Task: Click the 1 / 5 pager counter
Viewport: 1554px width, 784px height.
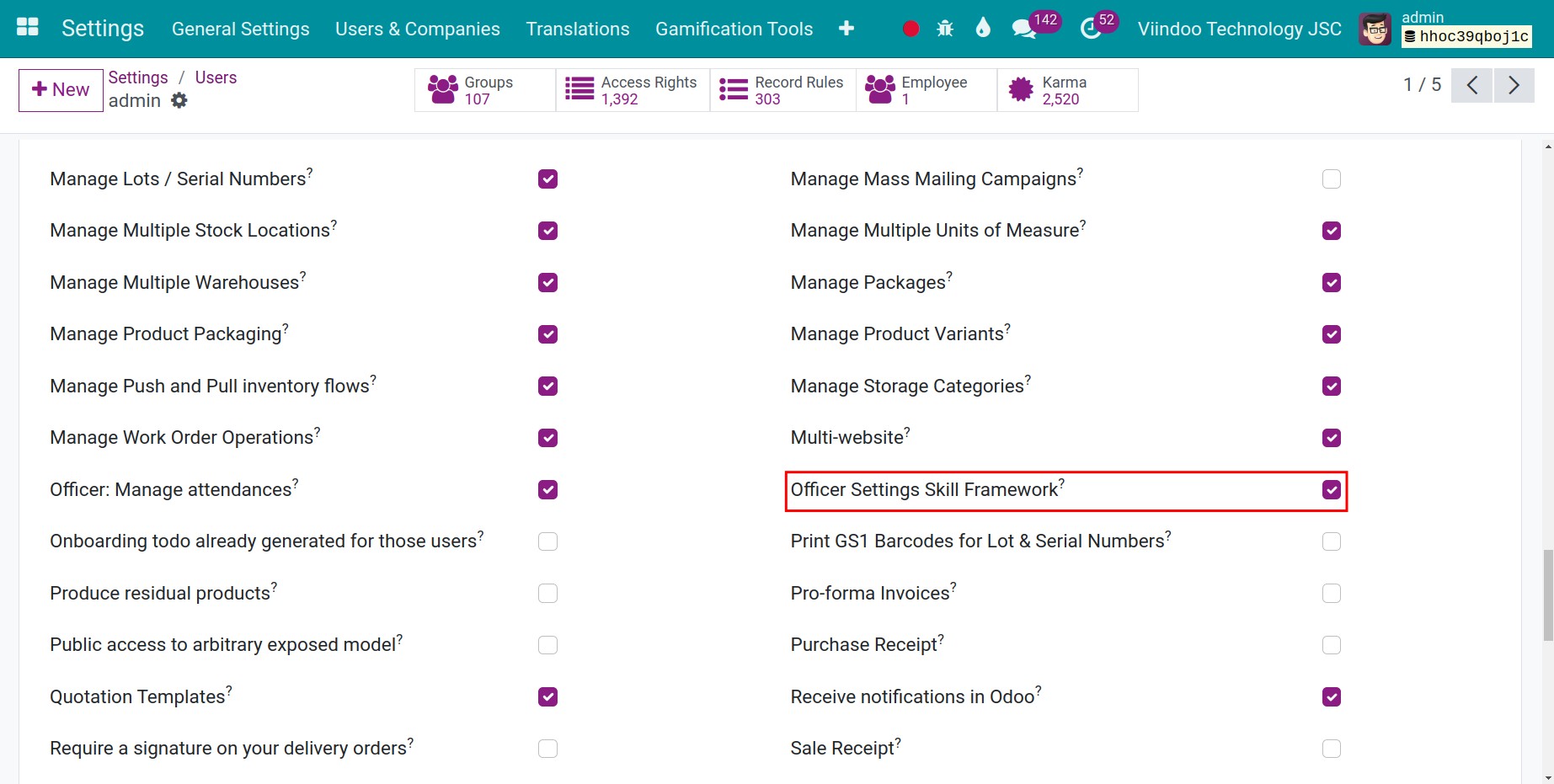Action: 1423,85
